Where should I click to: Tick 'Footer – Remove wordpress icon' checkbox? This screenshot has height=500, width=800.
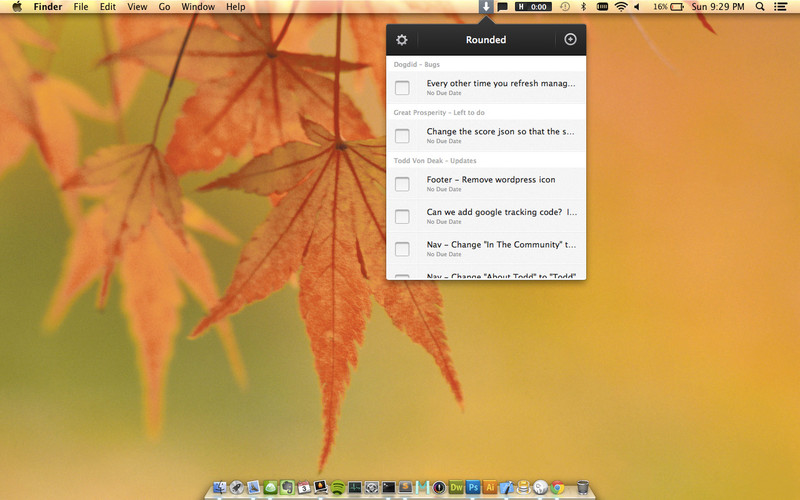[402, 184]
